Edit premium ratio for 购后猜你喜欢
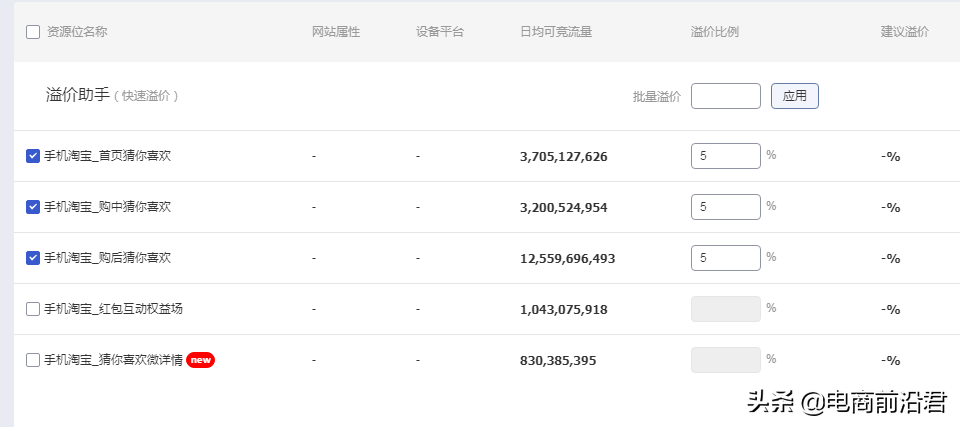 click(x=726, y=258)
